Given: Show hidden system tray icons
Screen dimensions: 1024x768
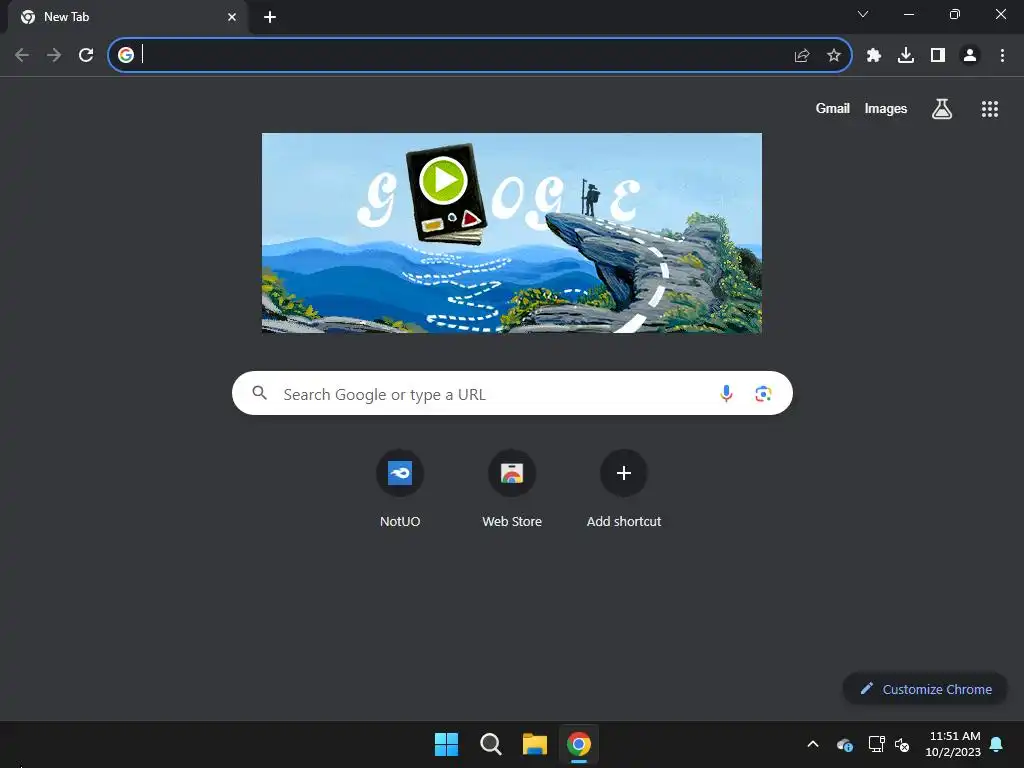Looking at the screenshot, I should point(813,744).
